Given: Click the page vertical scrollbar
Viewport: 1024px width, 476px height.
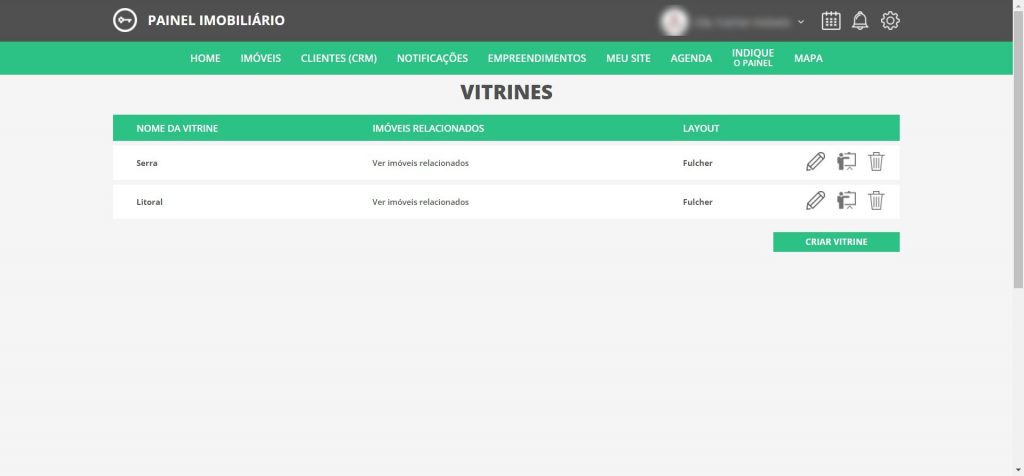Looking at the screenshot, I should tap(1018, 150).
